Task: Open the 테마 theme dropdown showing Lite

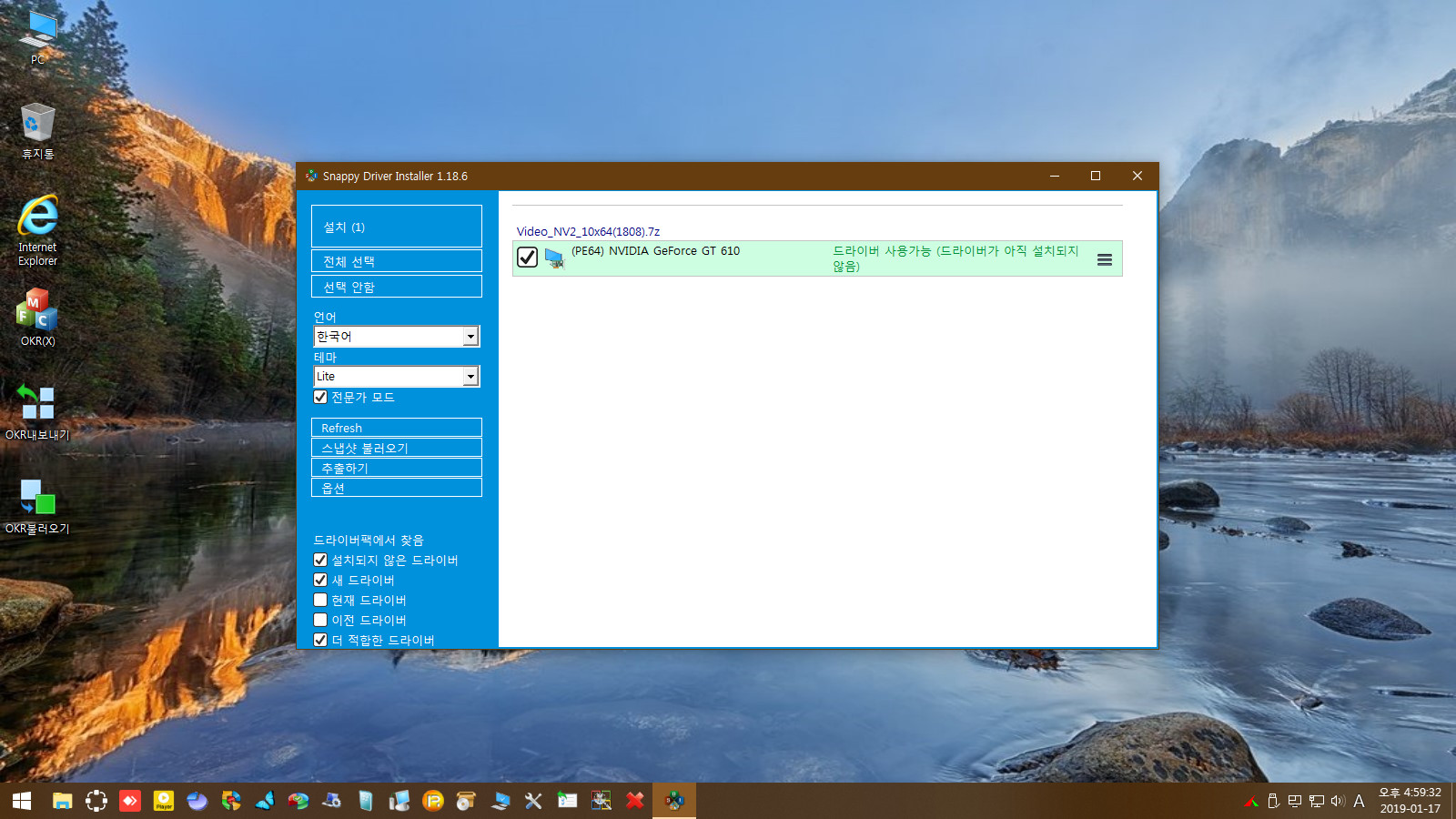Action: 396,377
